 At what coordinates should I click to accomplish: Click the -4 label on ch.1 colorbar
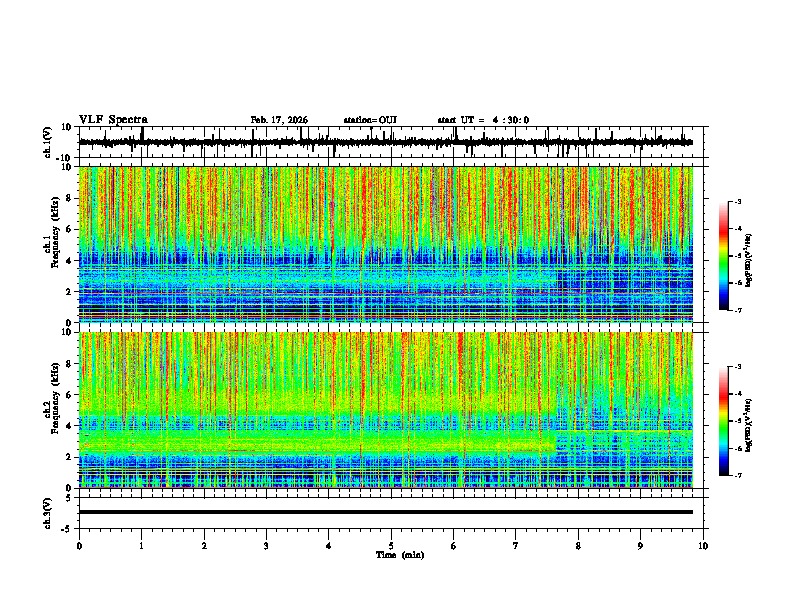[x=738, y=229]
